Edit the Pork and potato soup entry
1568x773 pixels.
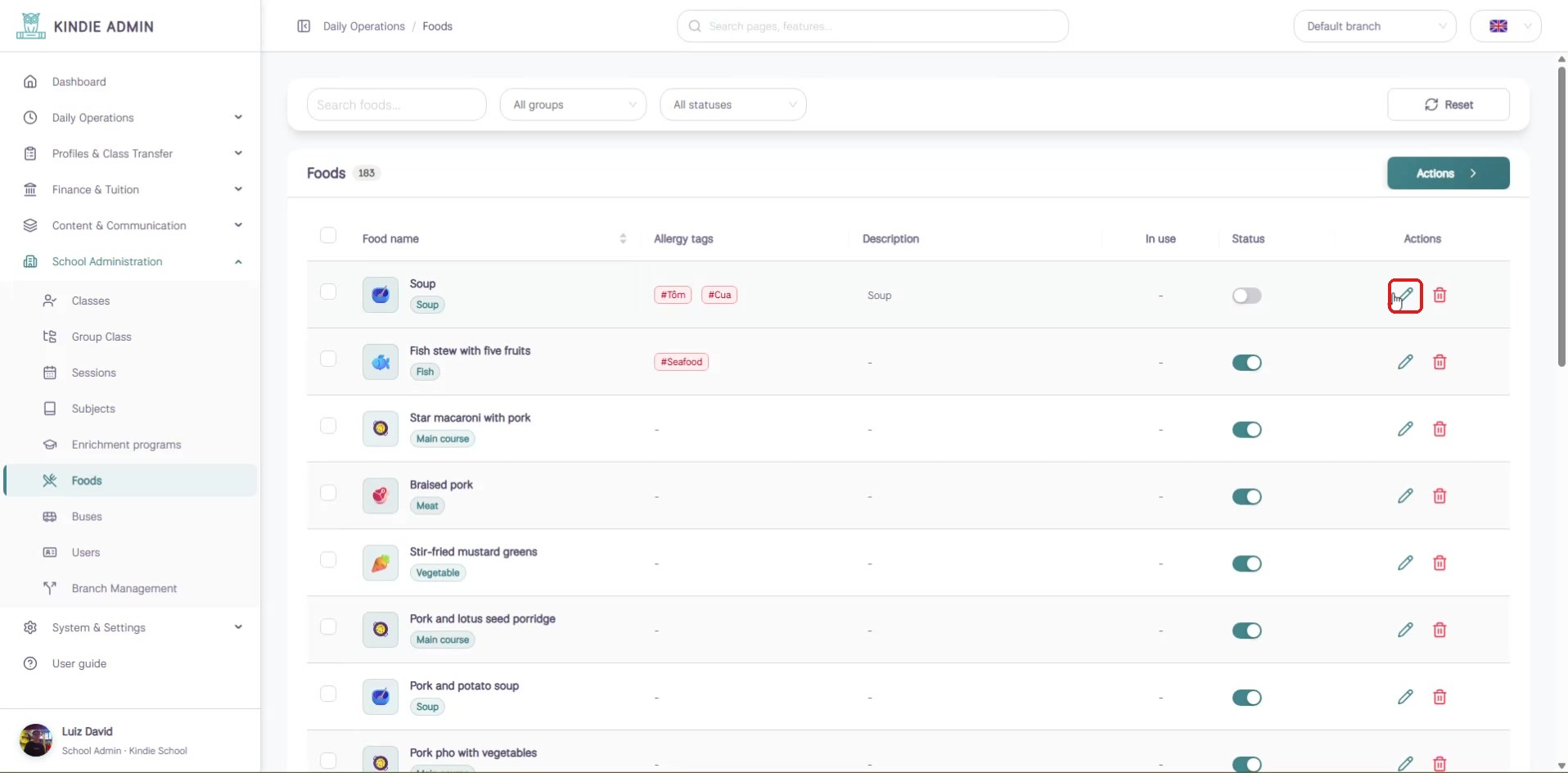point(1405,698)
